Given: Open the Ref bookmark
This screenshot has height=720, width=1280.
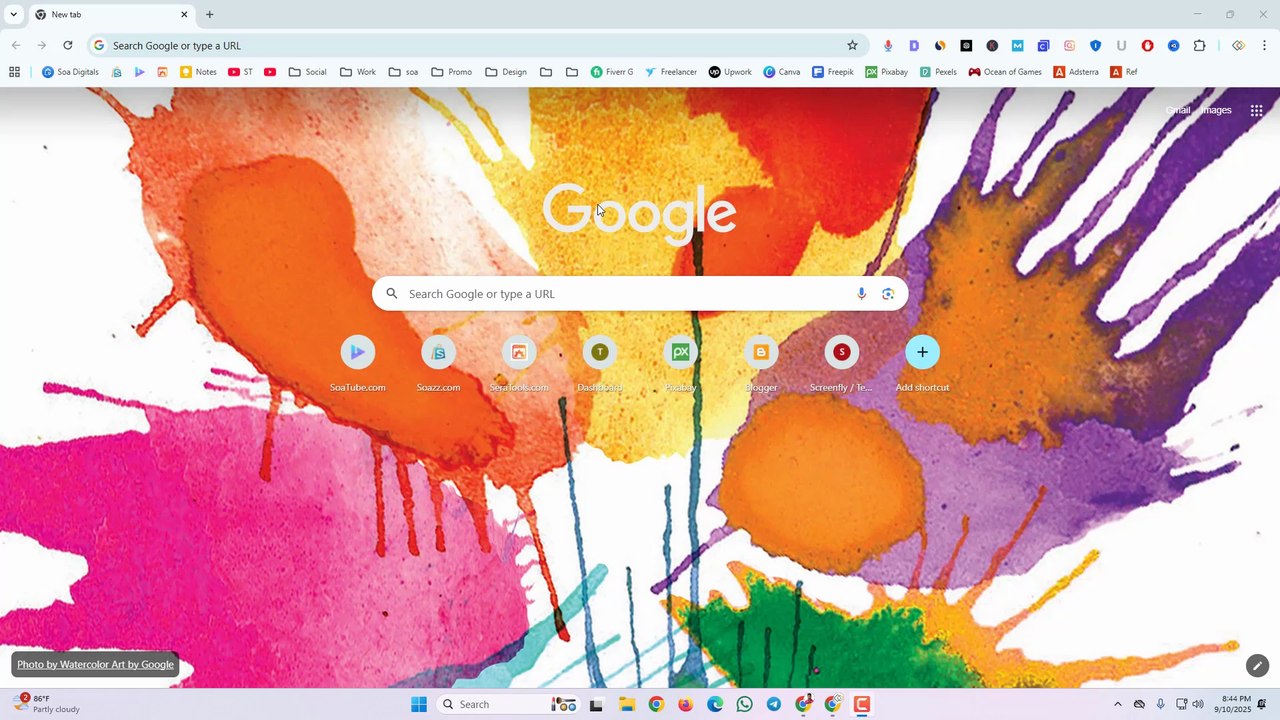Looking at the screenshot, I should coord(1124,72).
